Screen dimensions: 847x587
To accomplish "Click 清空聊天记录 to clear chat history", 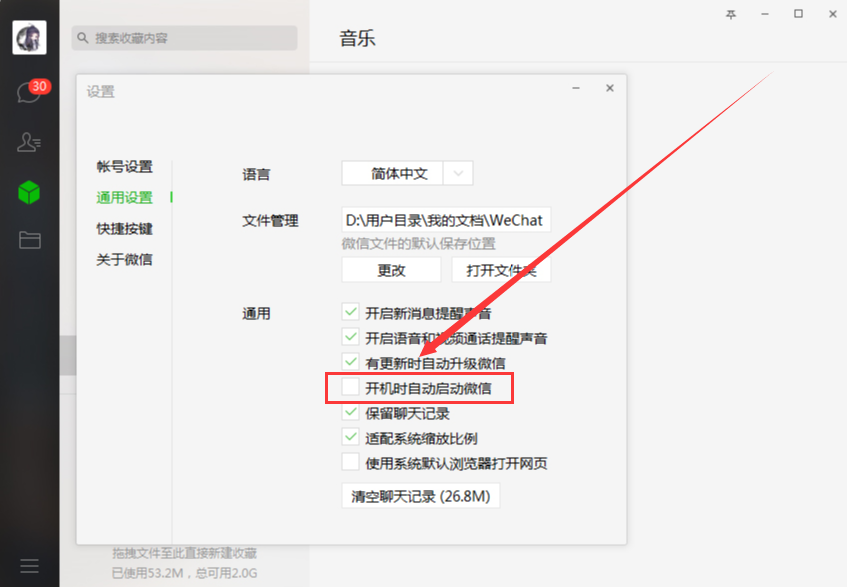I will coord(420,495).
